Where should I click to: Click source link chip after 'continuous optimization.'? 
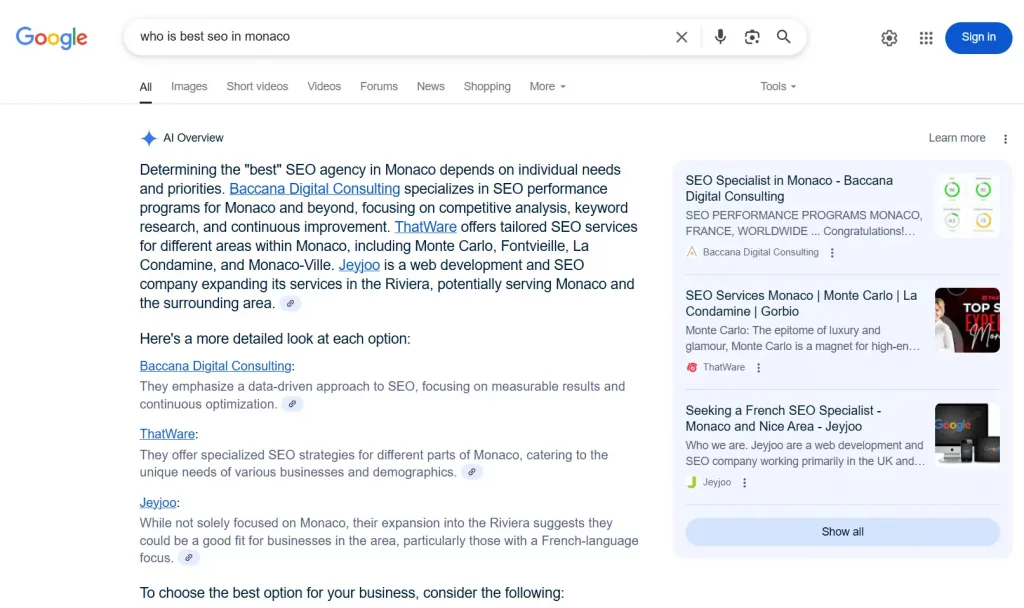coord(292,404)
